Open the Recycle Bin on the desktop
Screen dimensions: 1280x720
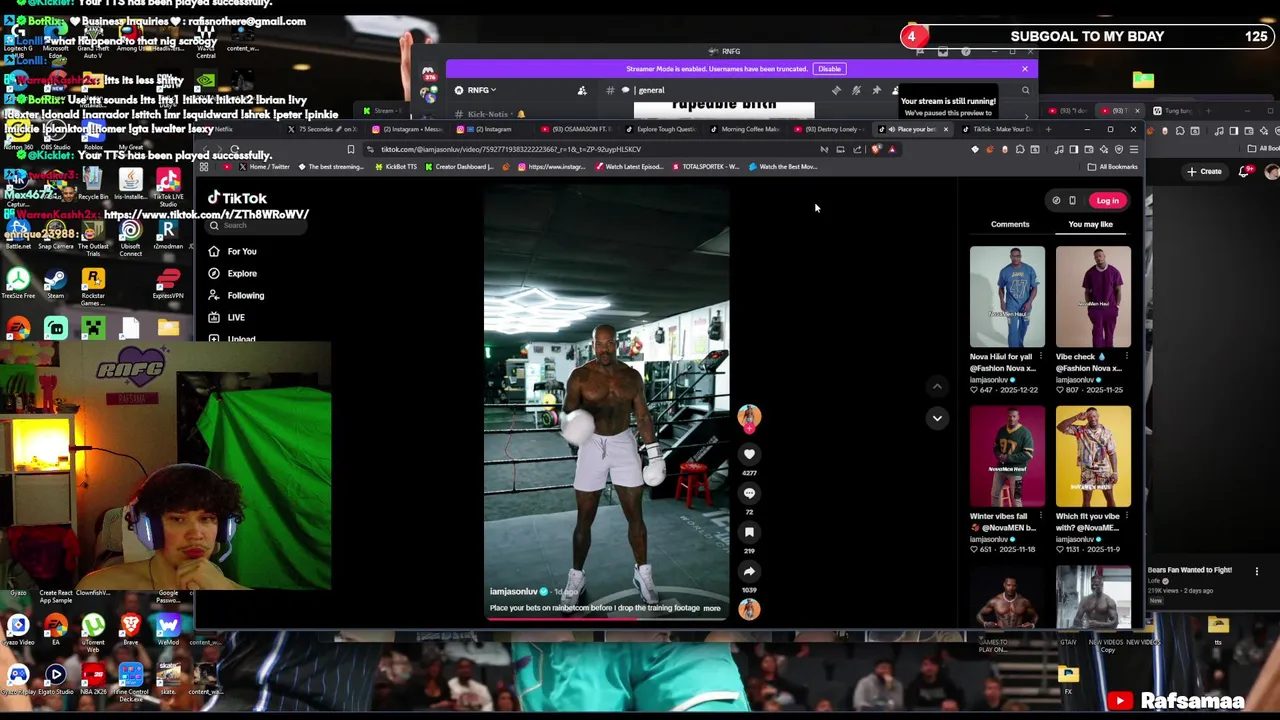93,184
